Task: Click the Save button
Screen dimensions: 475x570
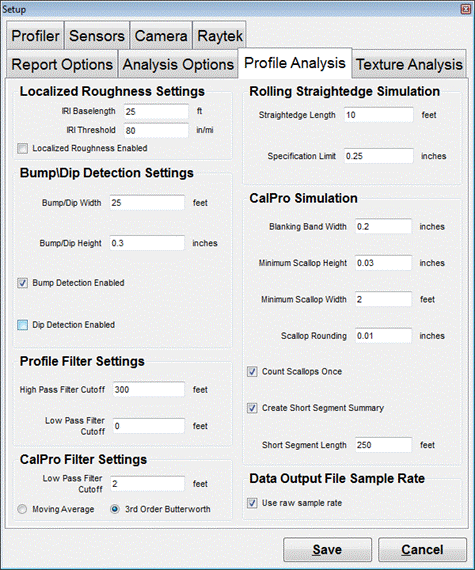Action: (x=327, y=550)
